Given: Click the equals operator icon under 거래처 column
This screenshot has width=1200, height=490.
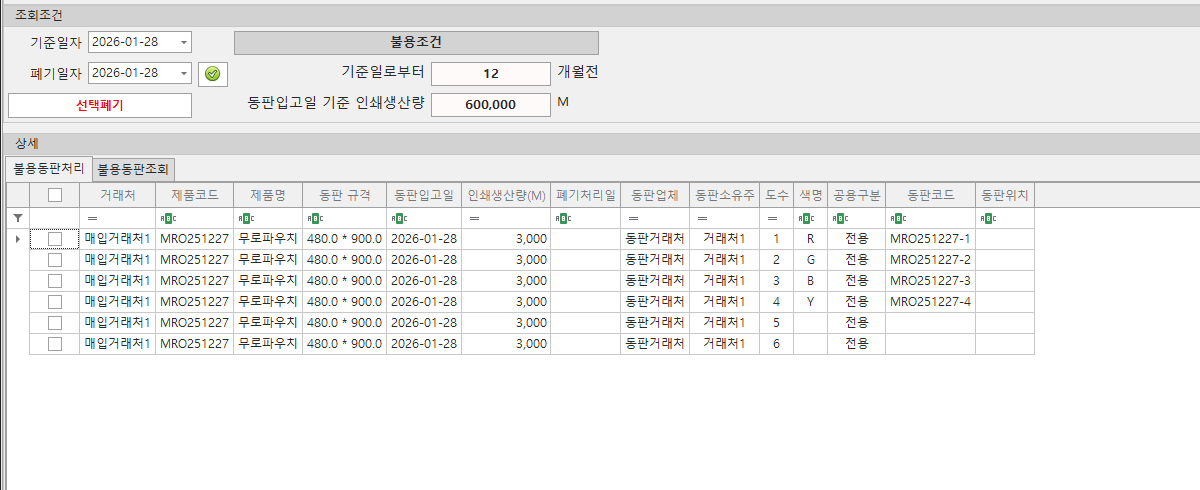Looking at the screenshot, I should pyautogui.click(x=92, y=218).
